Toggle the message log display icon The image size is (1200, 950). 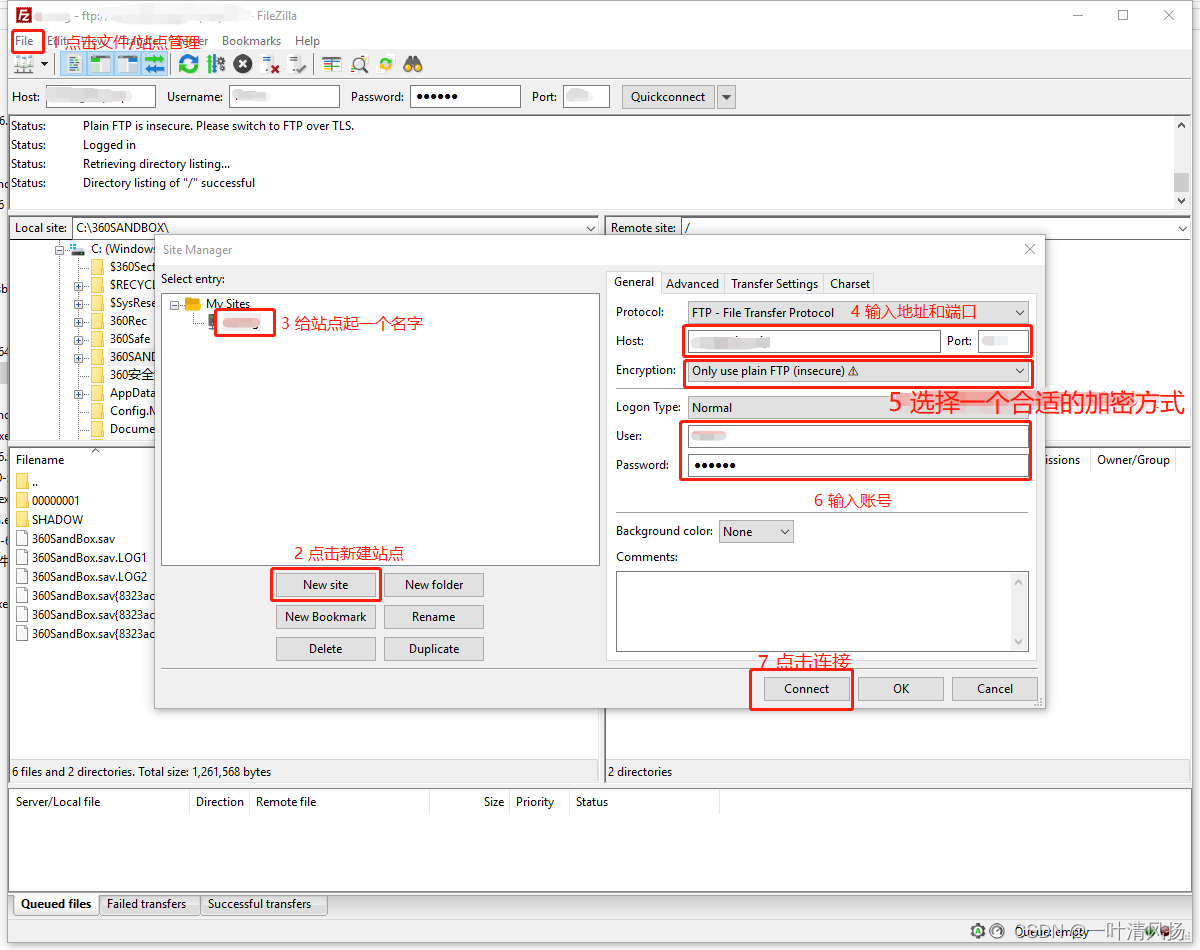tap(73, 64)
